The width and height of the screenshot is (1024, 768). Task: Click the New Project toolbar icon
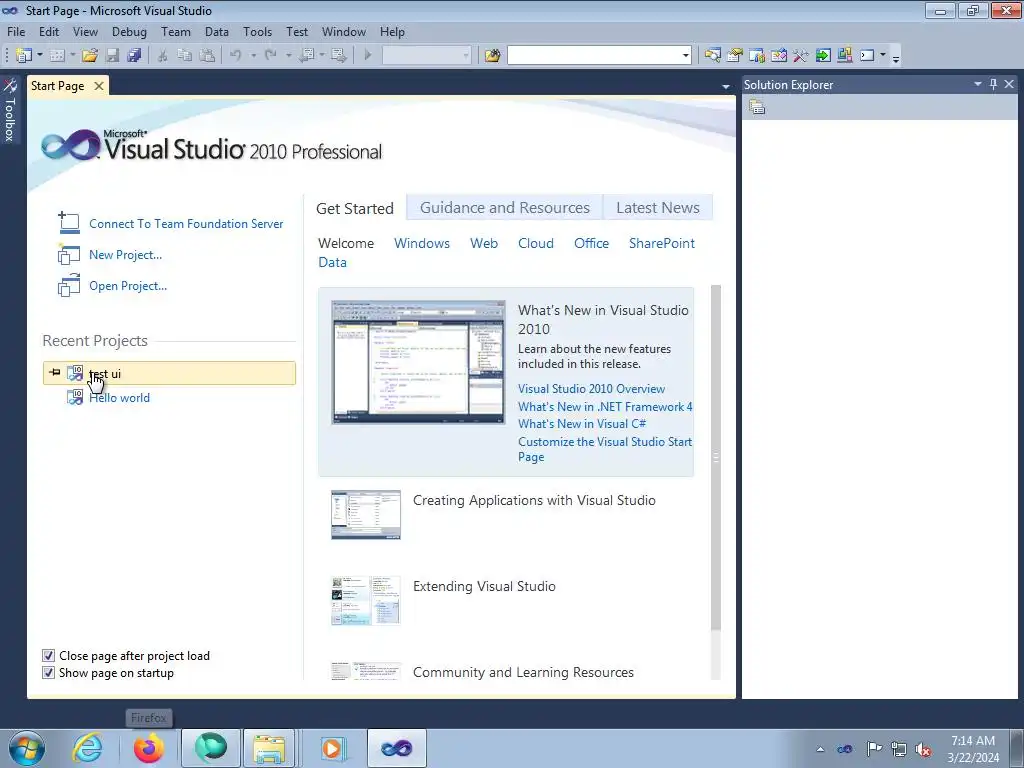pyautogui.click(x=24, y=56)
